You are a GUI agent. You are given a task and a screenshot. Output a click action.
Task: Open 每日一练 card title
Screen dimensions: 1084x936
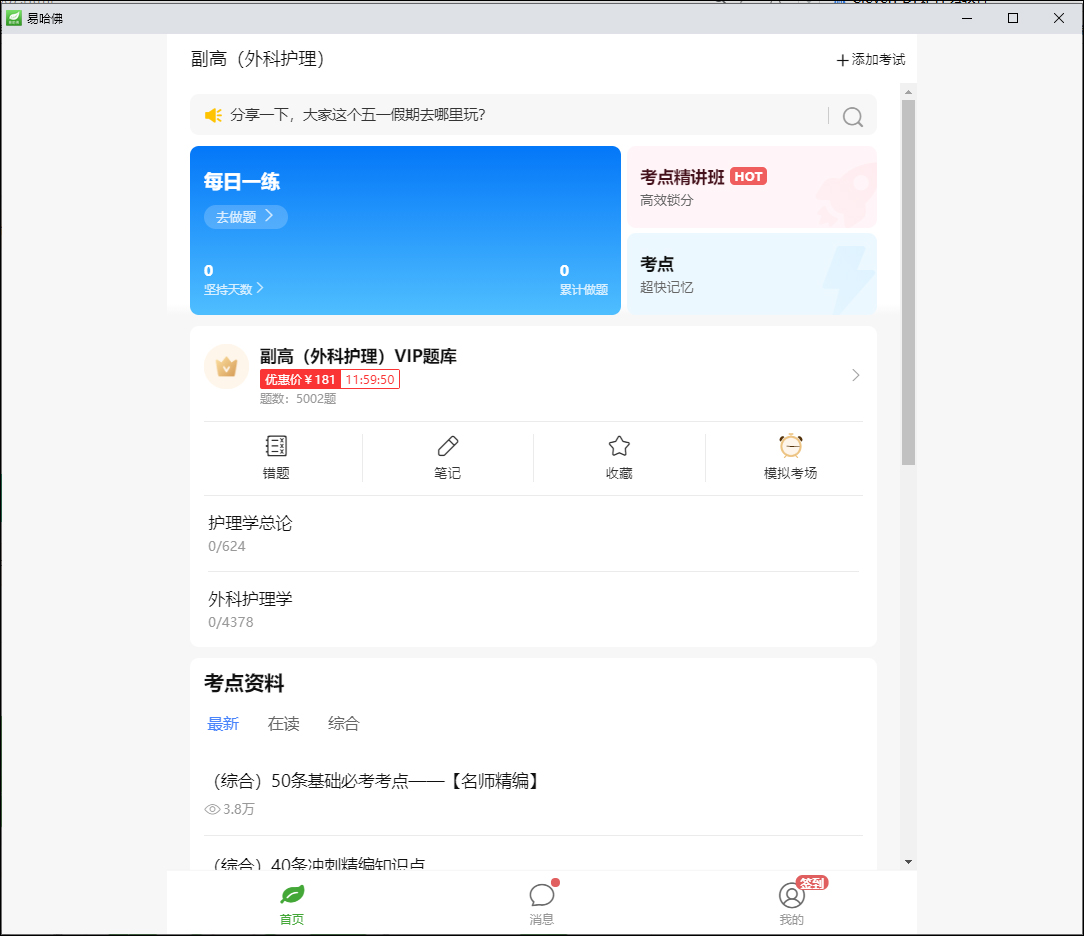[x=241, y=182]
